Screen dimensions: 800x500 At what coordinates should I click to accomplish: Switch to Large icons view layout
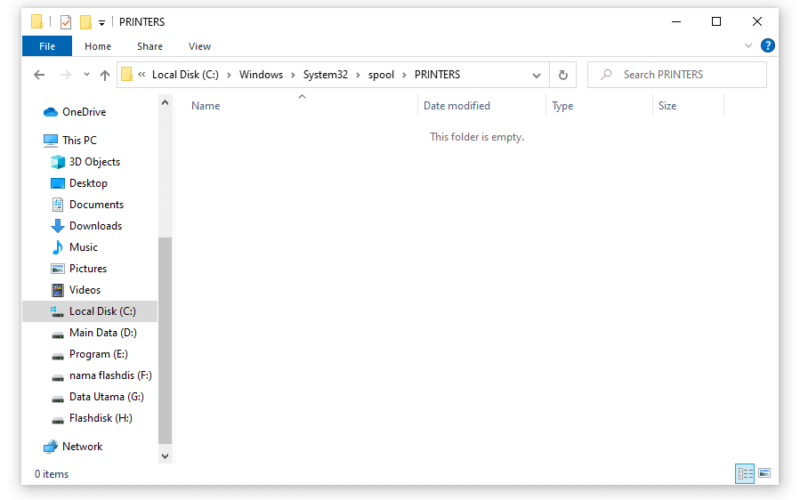pyautogui.click(x=764, y=473)
